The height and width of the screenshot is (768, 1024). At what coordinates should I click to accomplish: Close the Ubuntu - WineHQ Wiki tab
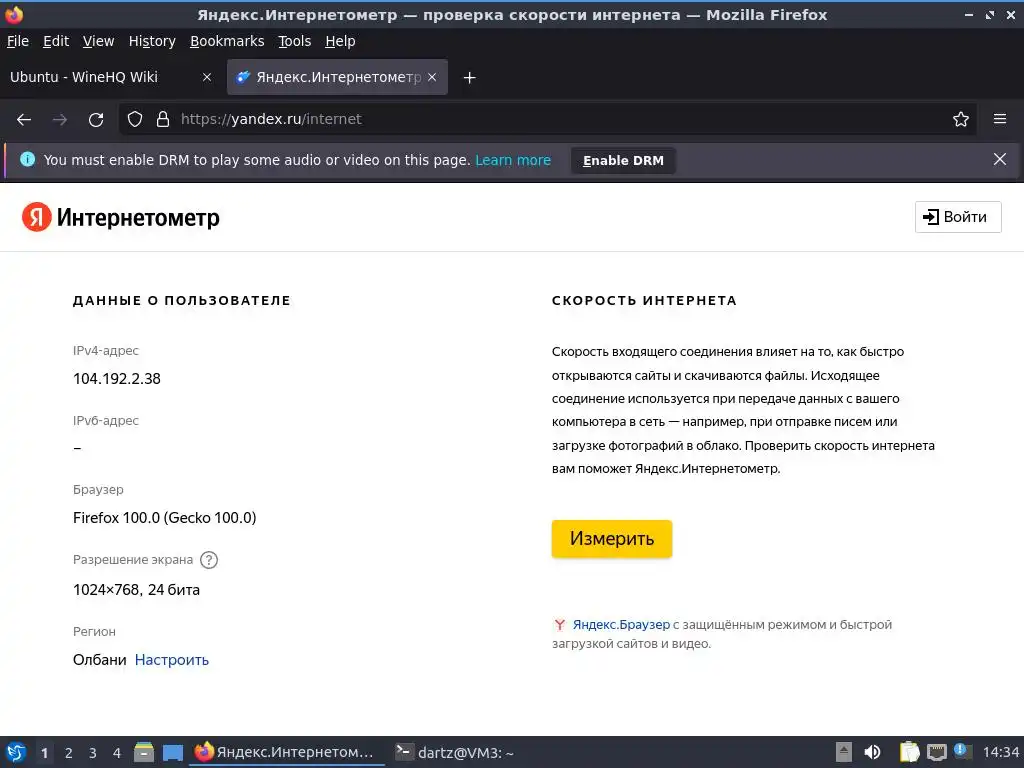coord(207,77)
